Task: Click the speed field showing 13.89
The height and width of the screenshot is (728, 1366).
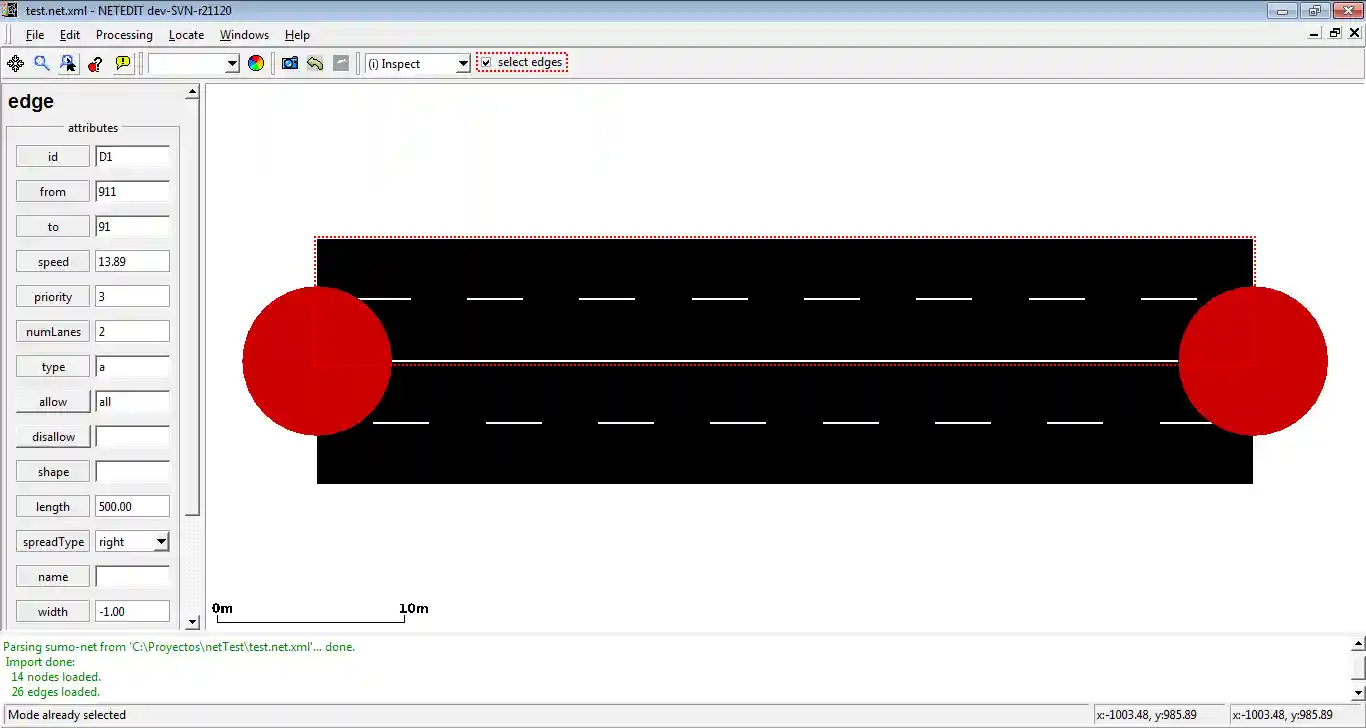Action: (132, 261)
